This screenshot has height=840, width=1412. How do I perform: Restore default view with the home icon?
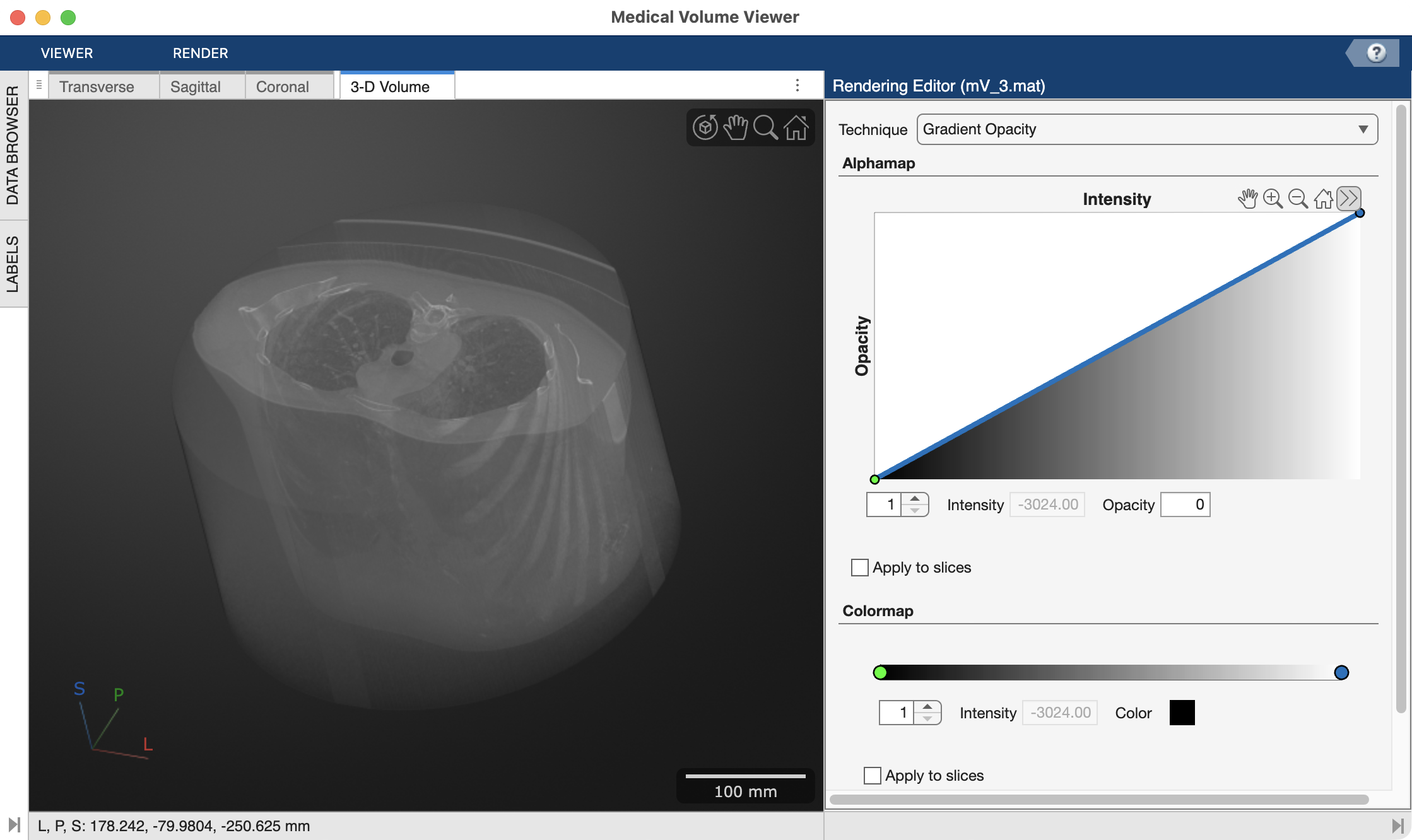(796, 127)
